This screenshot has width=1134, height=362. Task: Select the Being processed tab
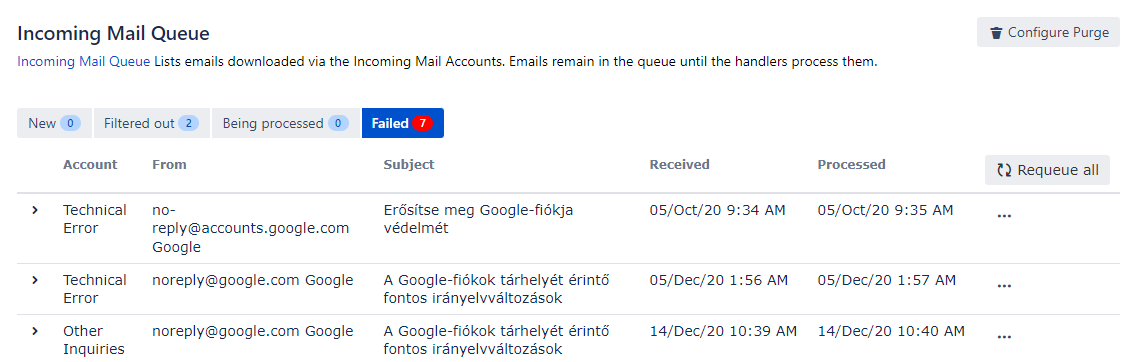tap(286, 124)
